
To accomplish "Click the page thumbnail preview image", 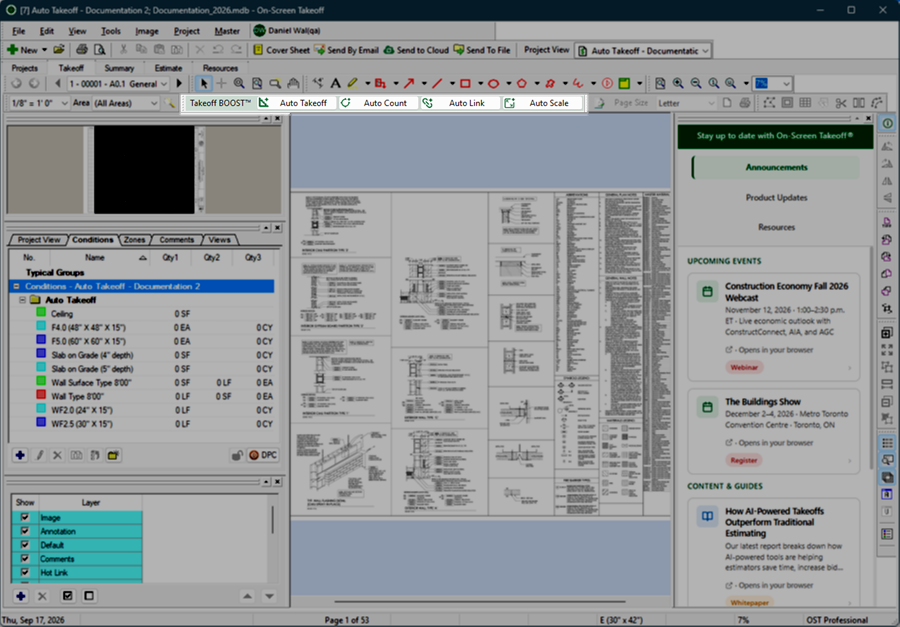I will point(144,169).
